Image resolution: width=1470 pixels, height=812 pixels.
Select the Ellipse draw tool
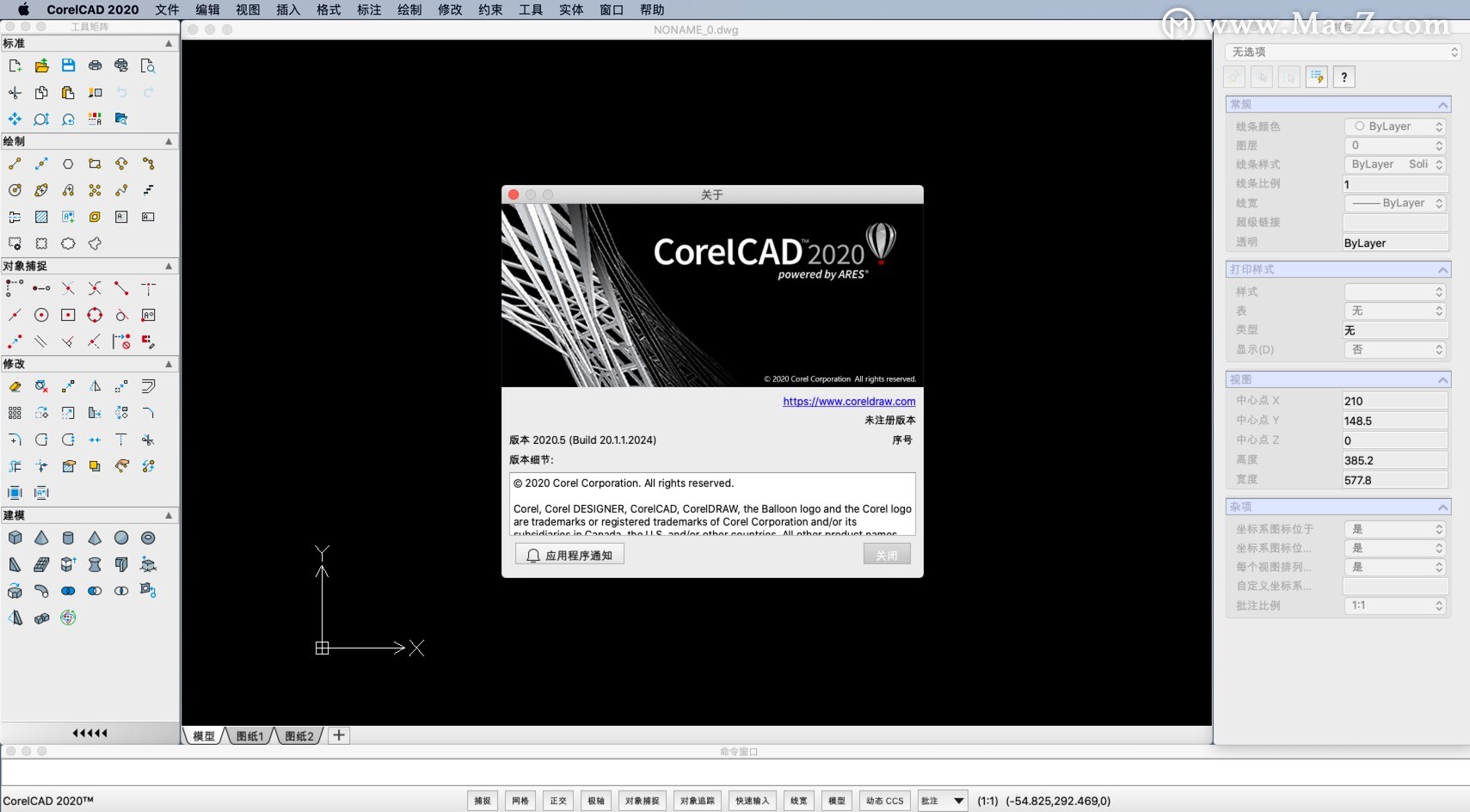(41, 190)
